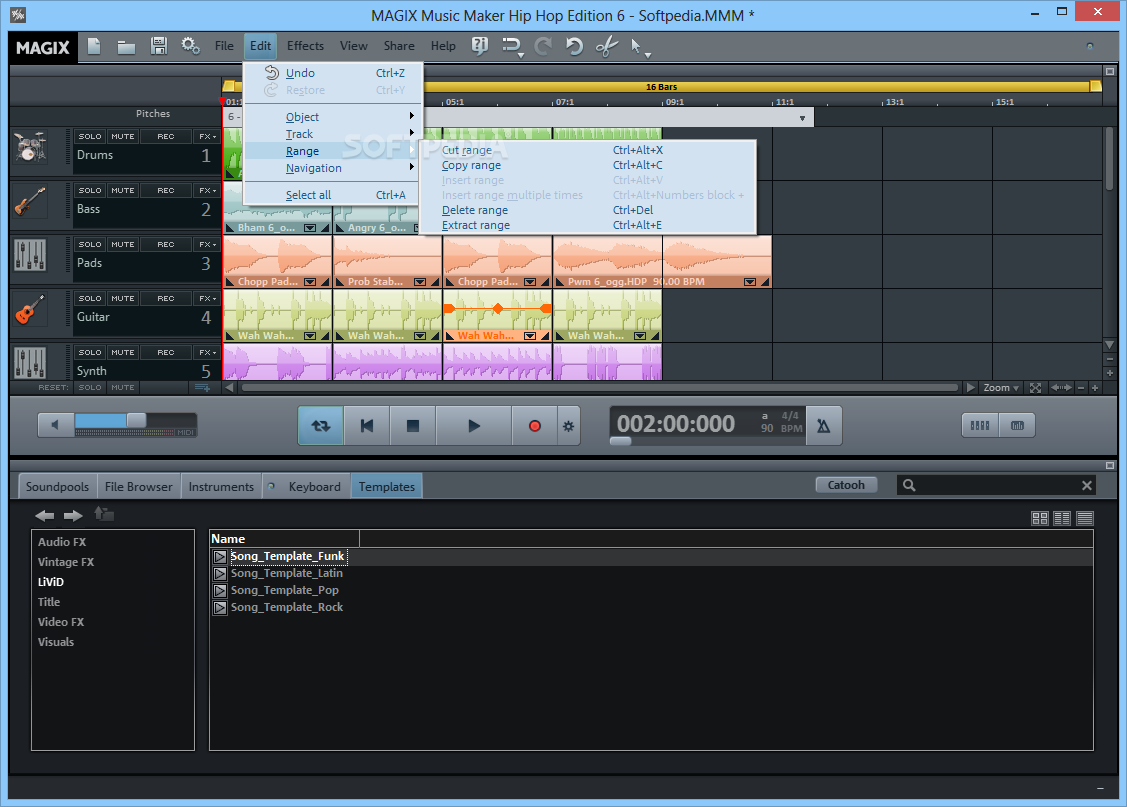Mute the Bass track
Image resolution: width=1127 pixels, height=807 pixels.
(123, 190)
